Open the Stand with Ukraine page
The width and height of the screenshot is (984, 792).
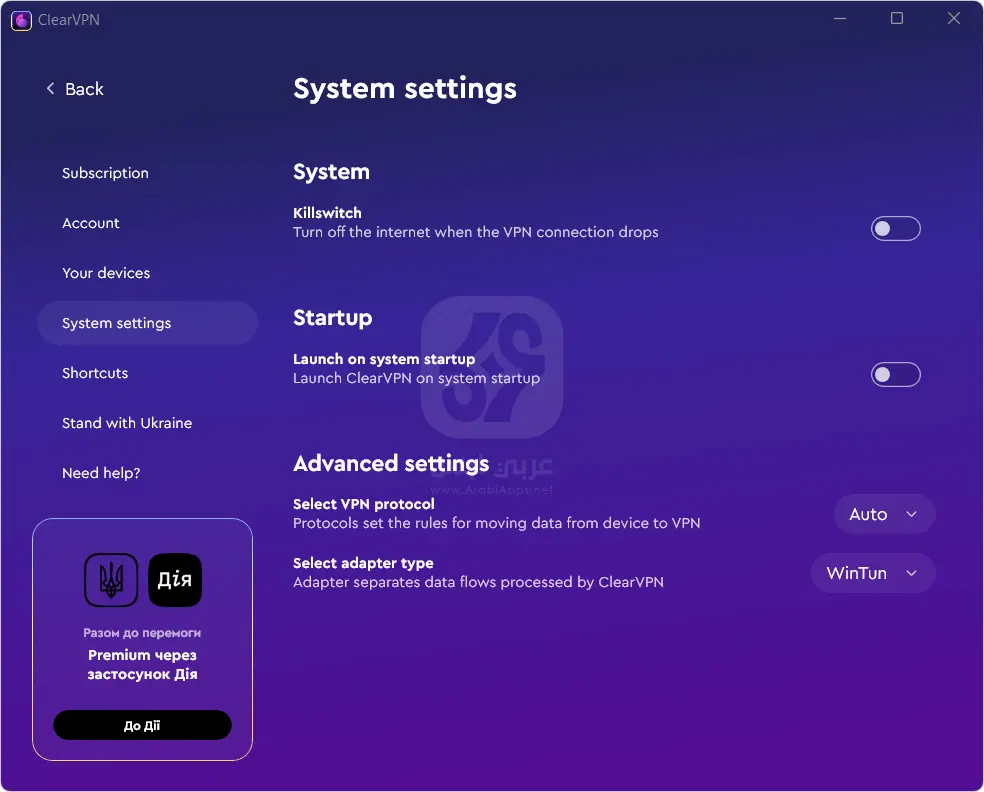click(x=127, y=423)
